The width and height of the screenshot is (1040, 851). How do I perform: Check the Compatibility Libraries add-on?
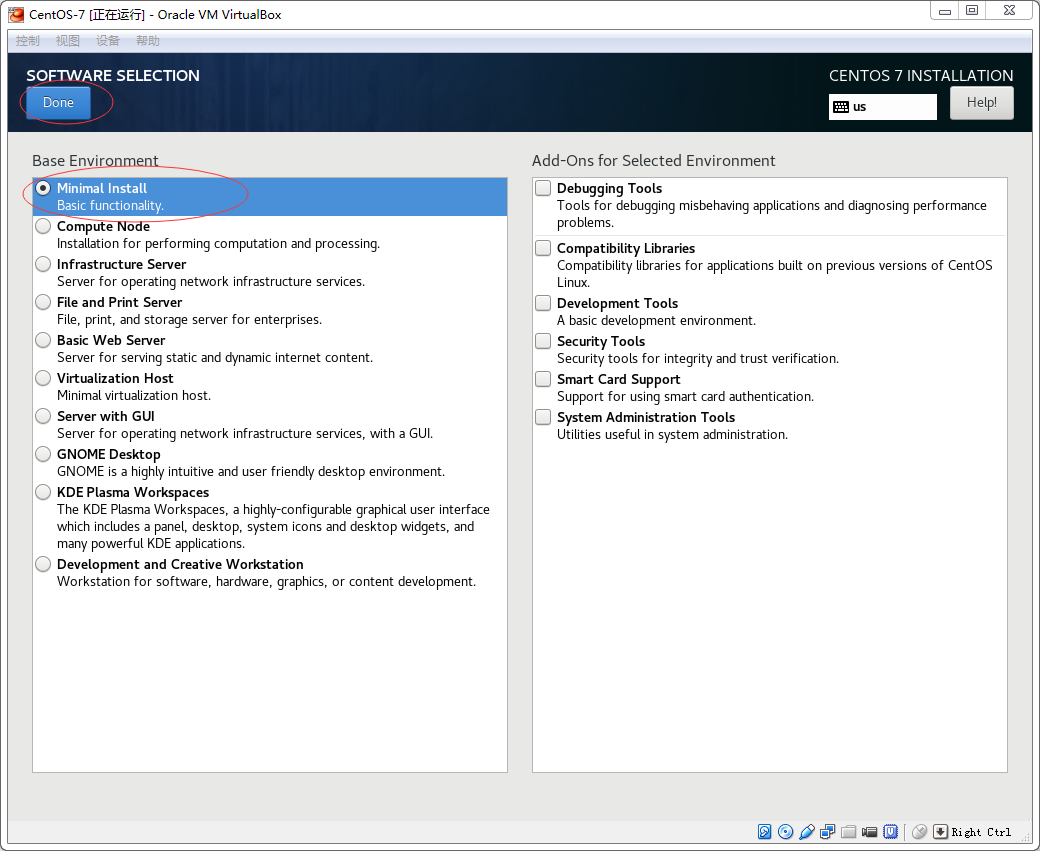(x=543, y=248)
